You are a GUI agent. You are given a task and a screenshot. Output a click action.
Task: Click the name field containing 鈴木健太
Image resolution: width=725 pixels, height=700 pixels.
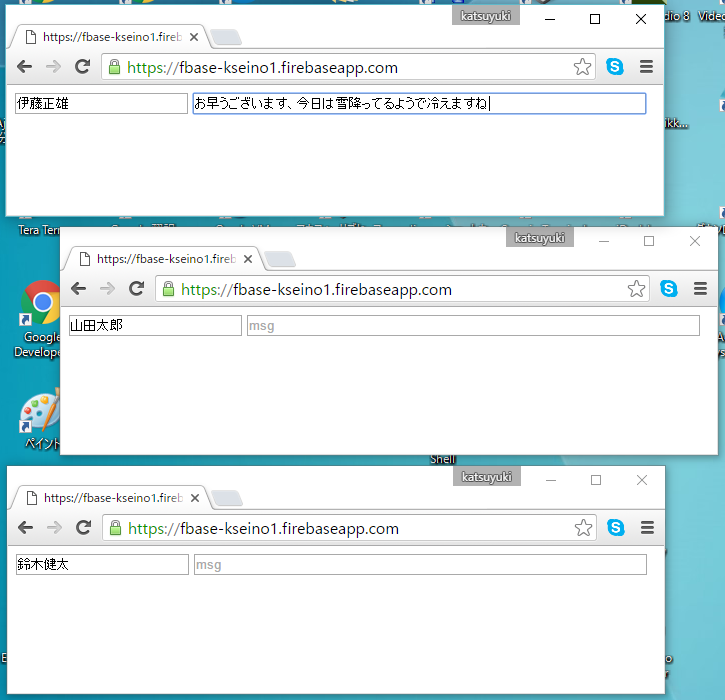(102, 565)
